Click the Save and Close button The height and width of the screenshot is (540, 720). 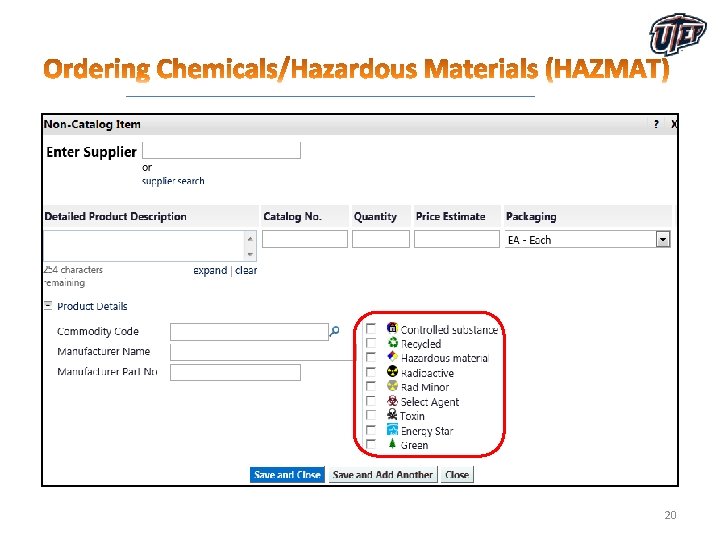(287, 475)
